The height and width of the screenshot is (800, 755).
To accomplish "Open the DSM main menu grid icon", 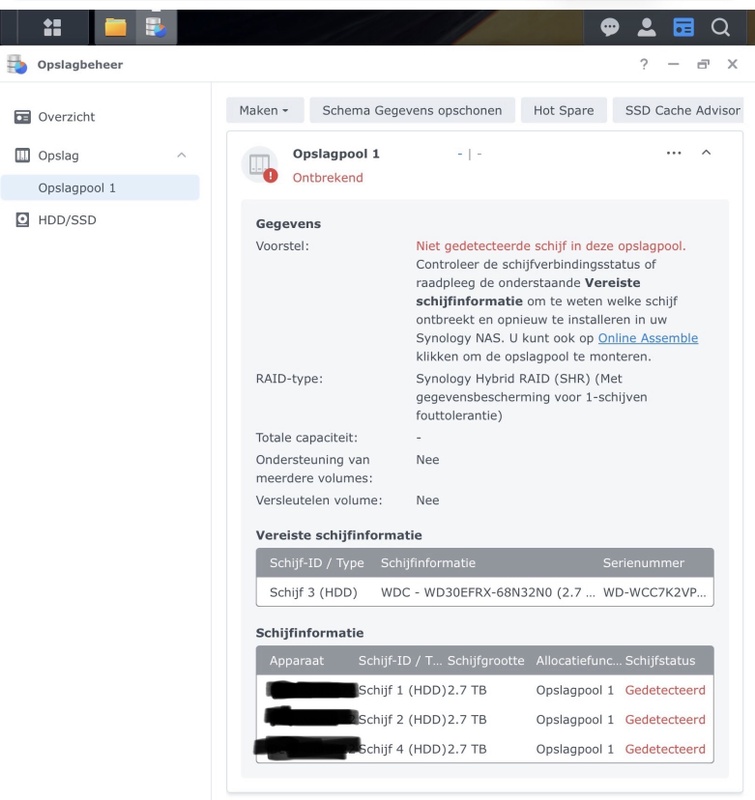I will click(x=52, y=27).
